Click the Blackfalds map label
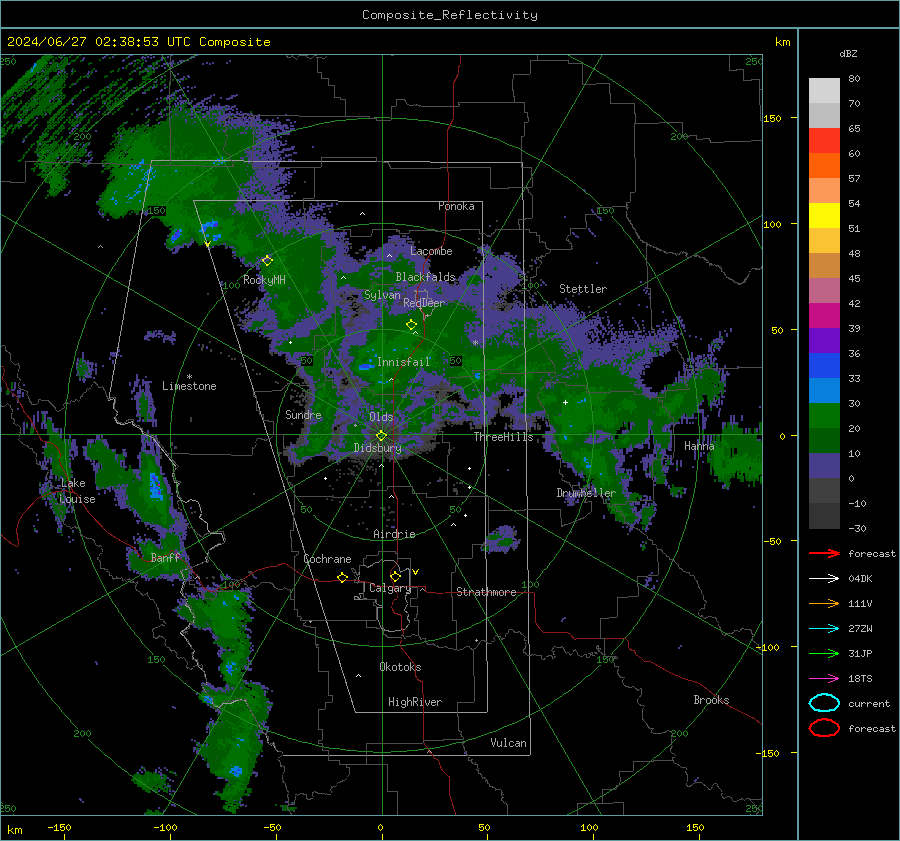This screenshot has width=900, height=841. (x=425, y=277)
